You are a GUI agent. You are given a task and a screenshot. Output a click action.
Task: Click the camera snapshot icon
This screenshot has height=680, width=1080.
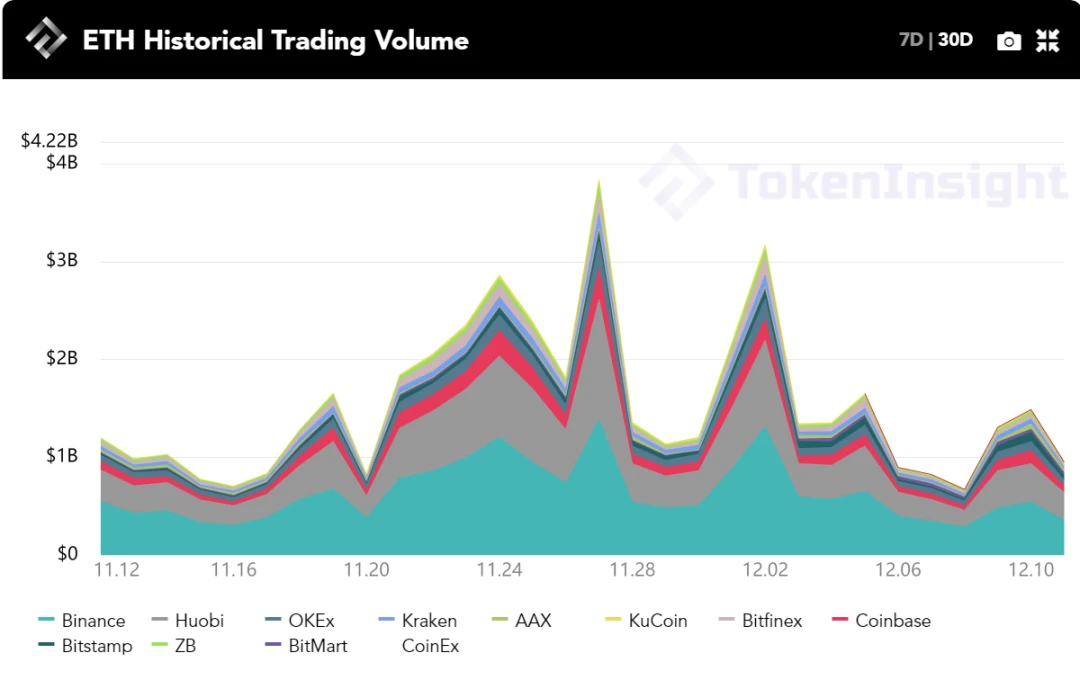(x=1008, y=41)
